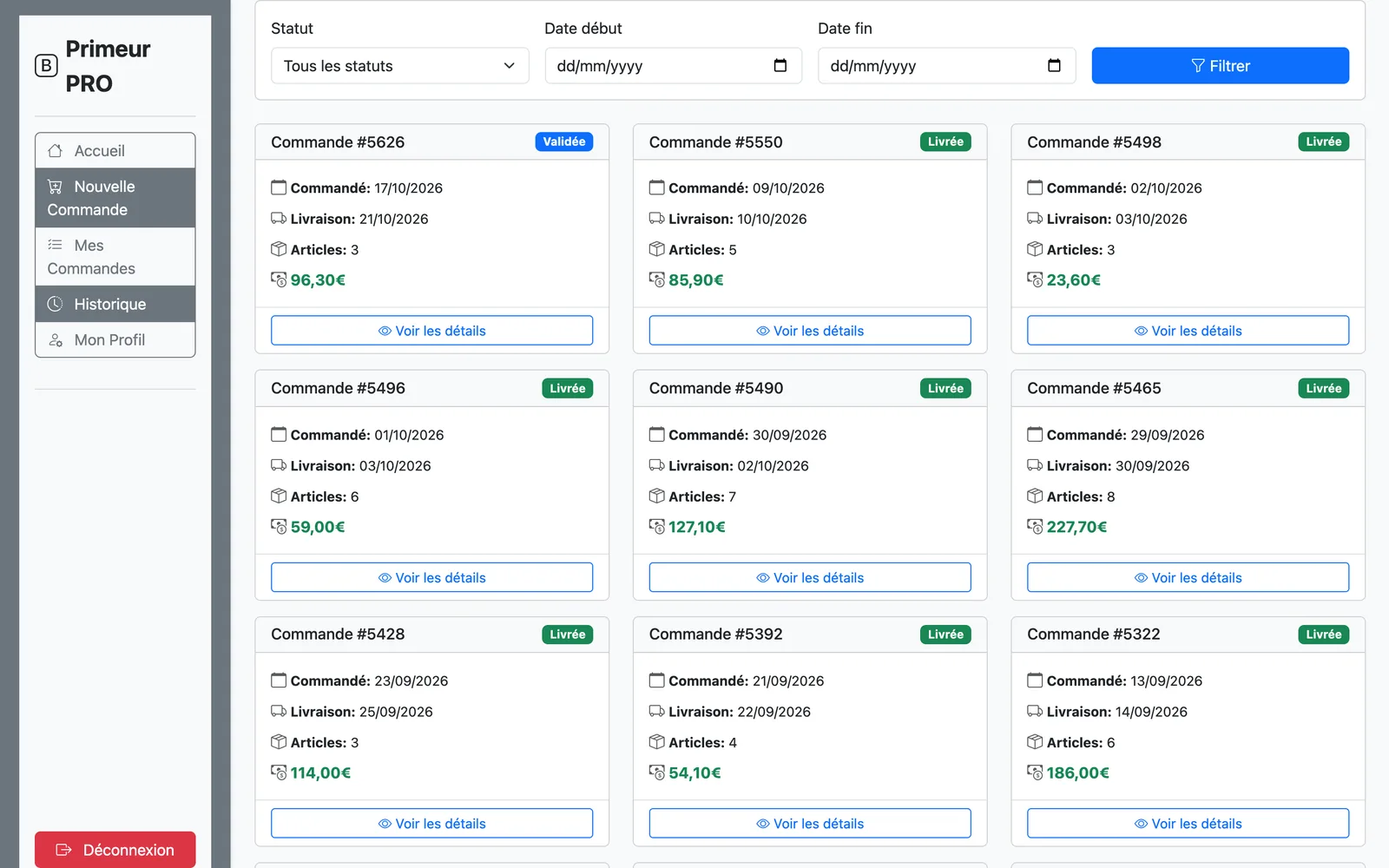View details of Commande #5498
The height and width of the screenshot is (868, 1389).
point(1188,331)
